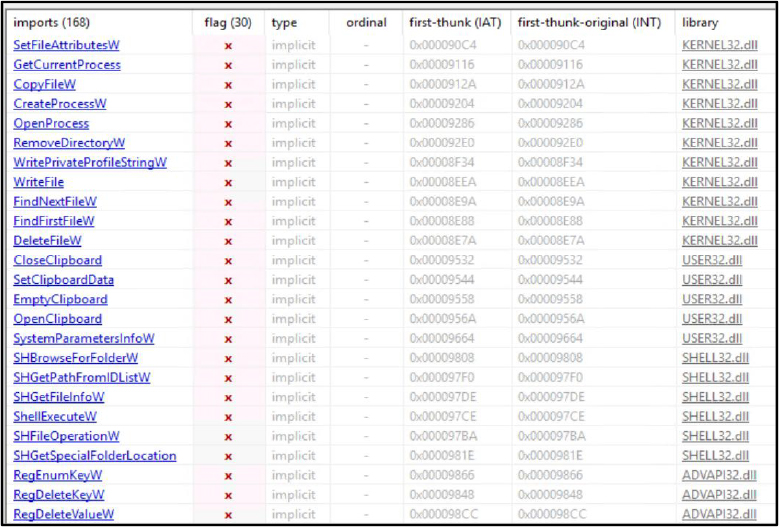779x527 pixels.
Task: Click the EmptyClipboard import link
Action: click(x=61, y=300)
